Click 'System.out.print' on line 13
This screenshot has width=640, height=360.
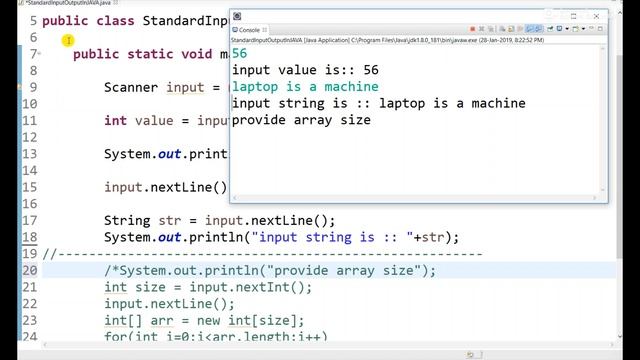click(x=166, y=154)
